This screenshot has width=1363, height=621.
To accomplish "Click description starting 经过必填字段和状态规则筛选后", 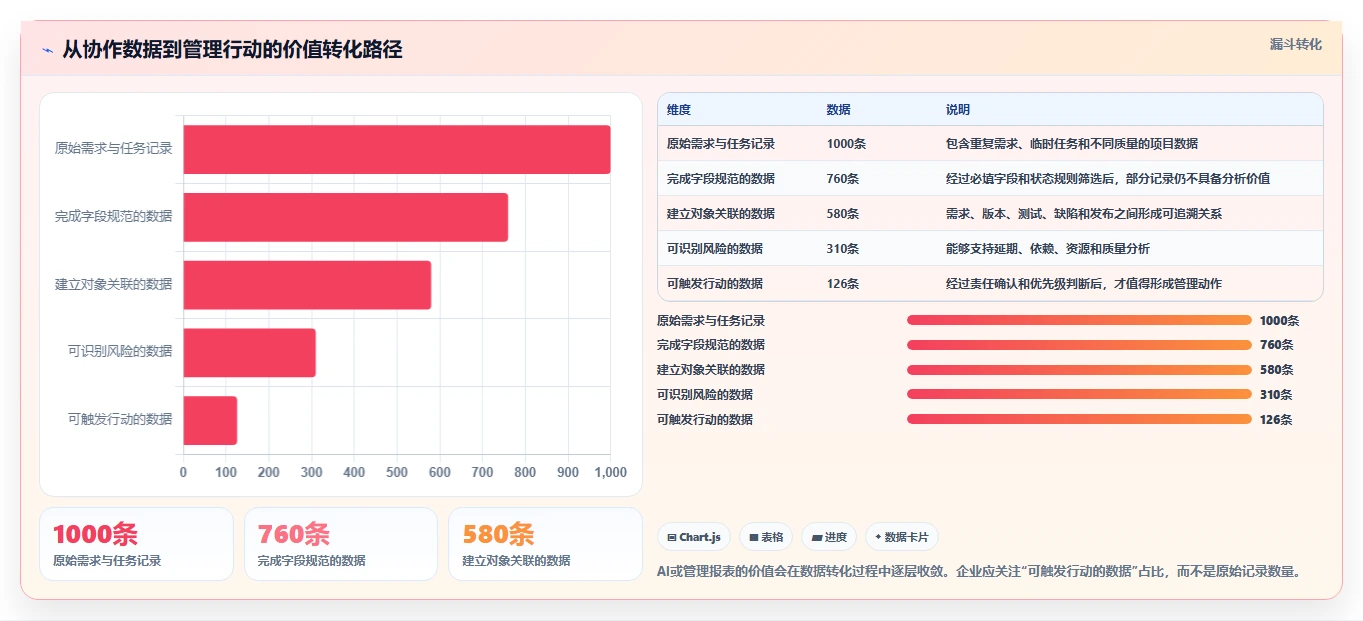I will pyautogui.click(x=1108, y=179).
